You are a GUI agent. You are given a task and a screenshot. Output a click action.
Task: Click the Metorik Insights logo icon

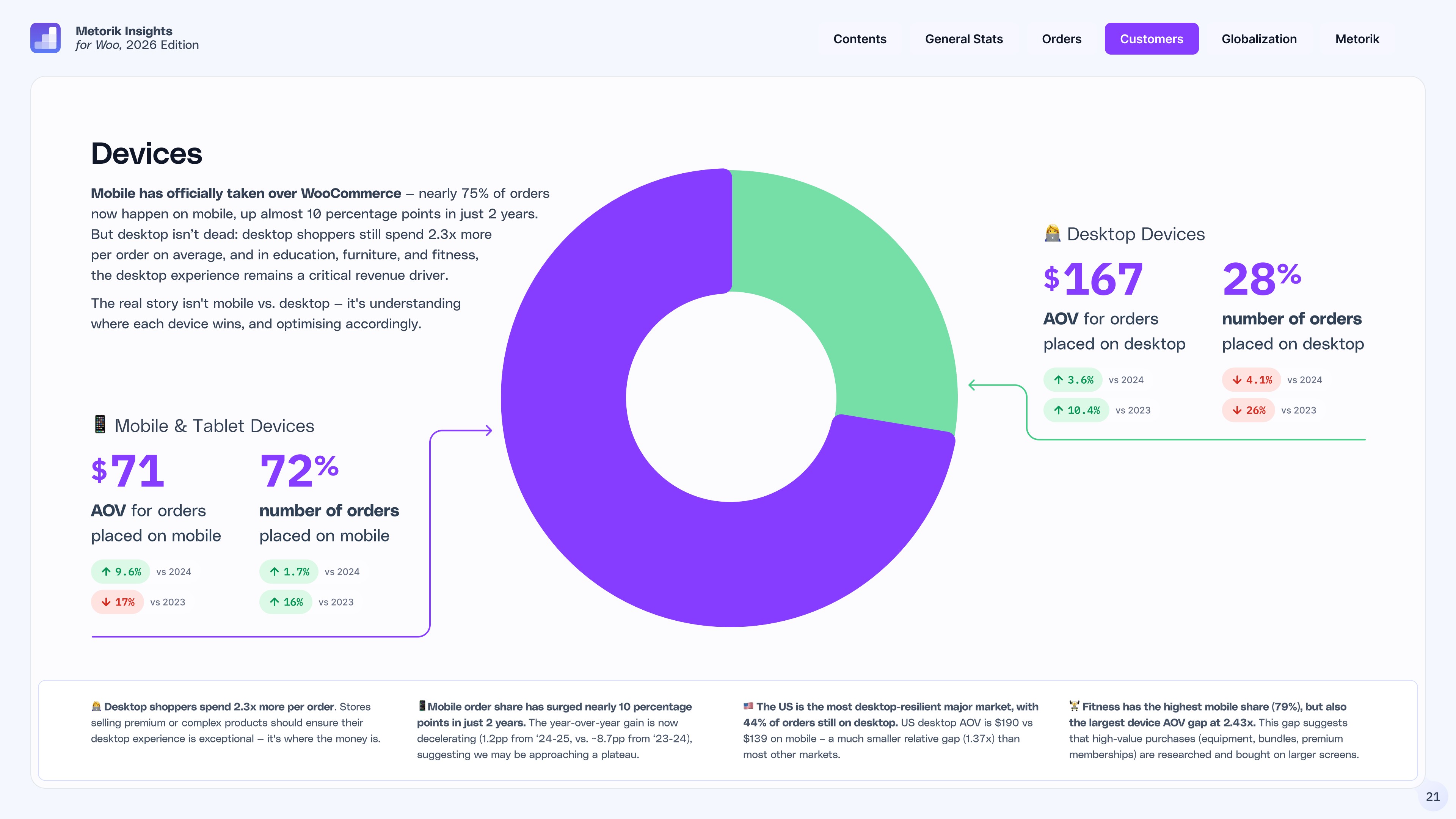coord(46,37)
